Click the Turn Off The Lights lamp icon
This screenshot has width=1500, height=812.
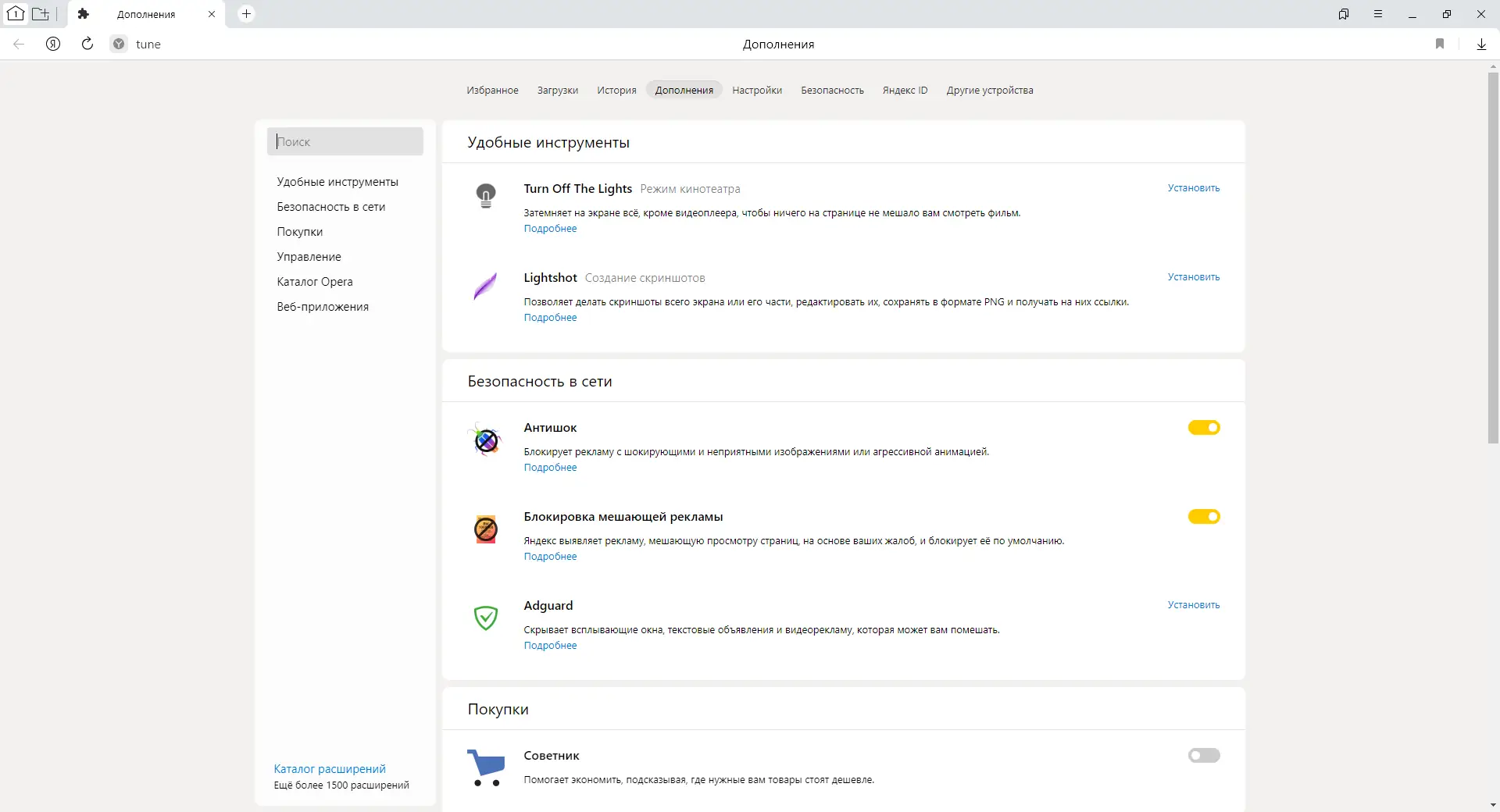(486, 195)
